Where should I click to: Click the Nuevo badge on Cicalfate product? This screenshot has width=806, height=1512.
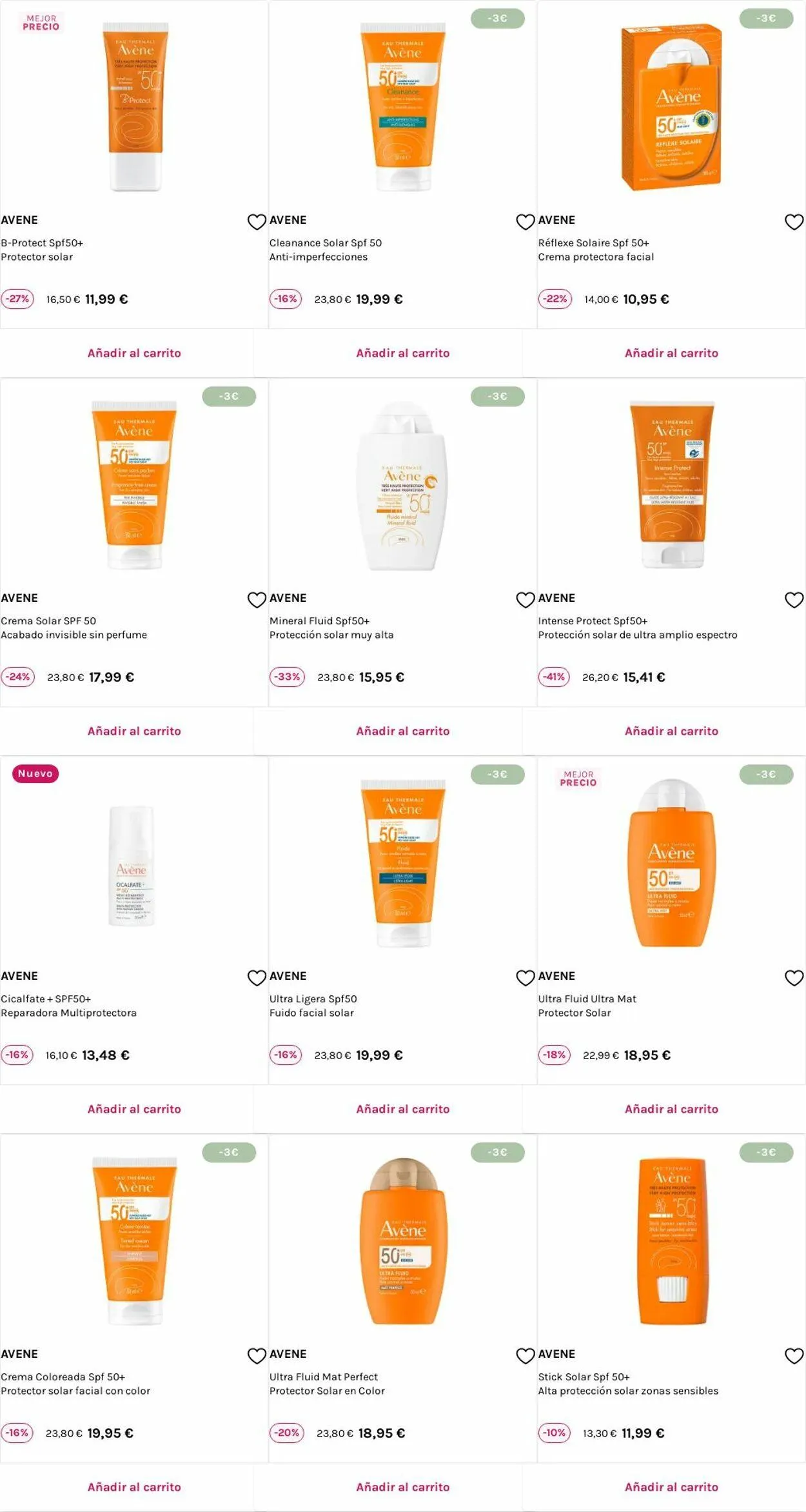pos(35,773)
